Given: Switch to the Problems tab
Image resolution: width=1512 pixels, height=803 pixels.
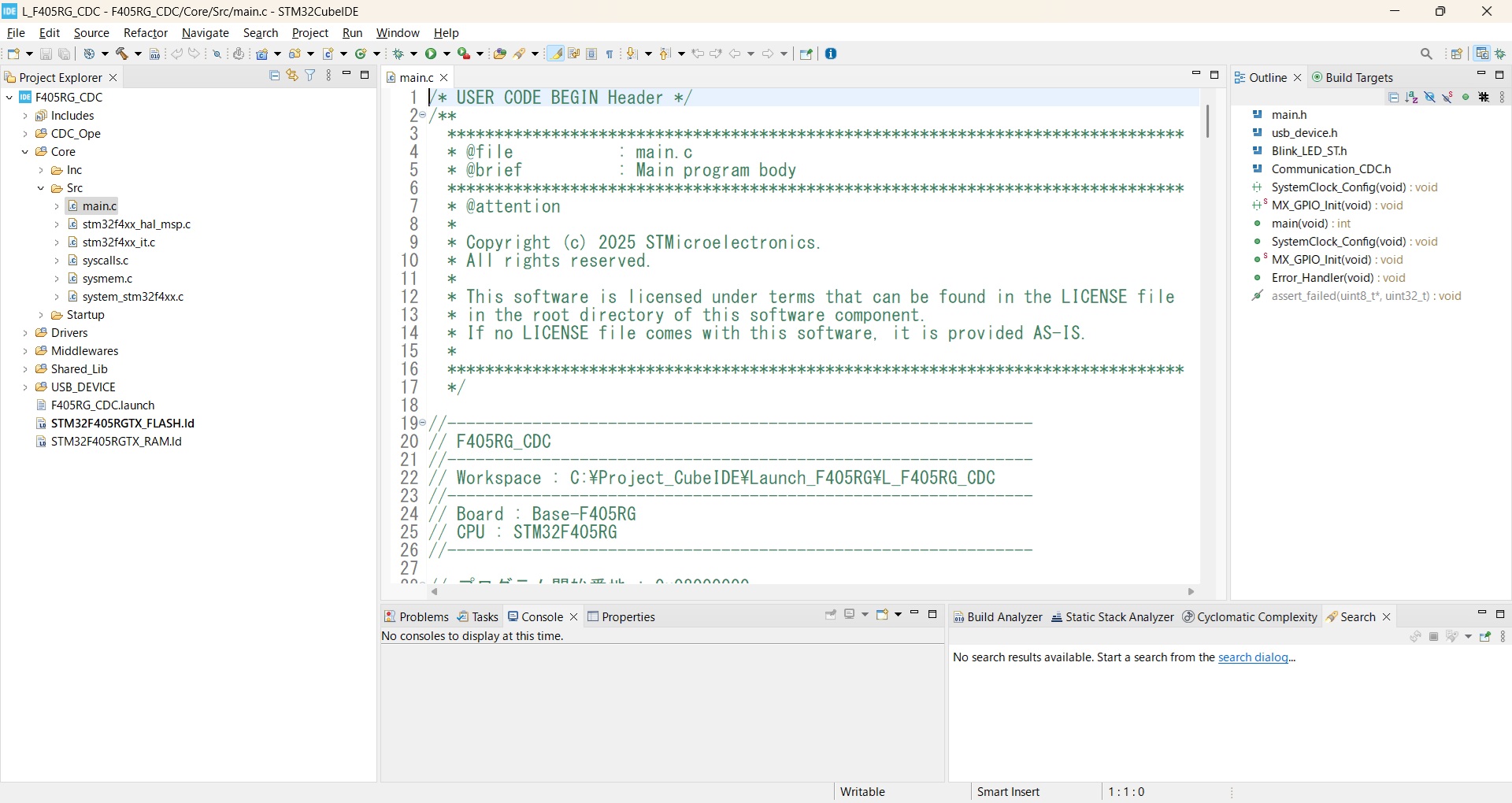Looking at the screenshot, I should (x=417, y=616).
